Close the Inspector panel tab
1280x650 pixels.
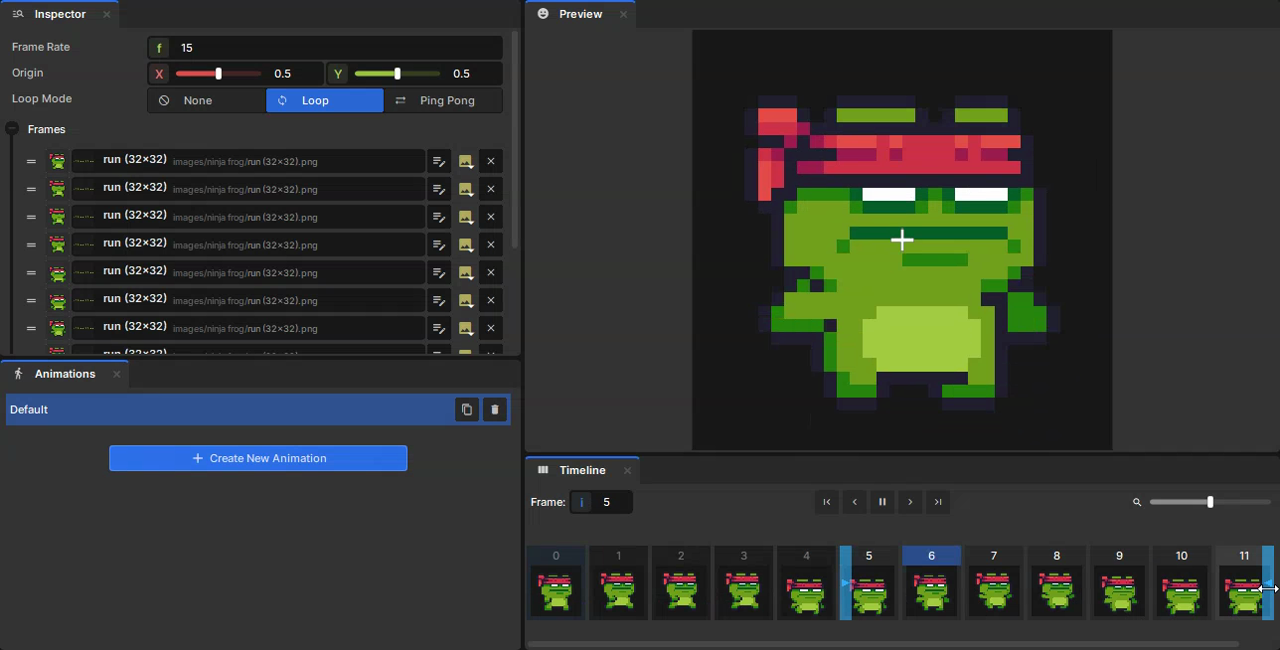pos(107,14)
